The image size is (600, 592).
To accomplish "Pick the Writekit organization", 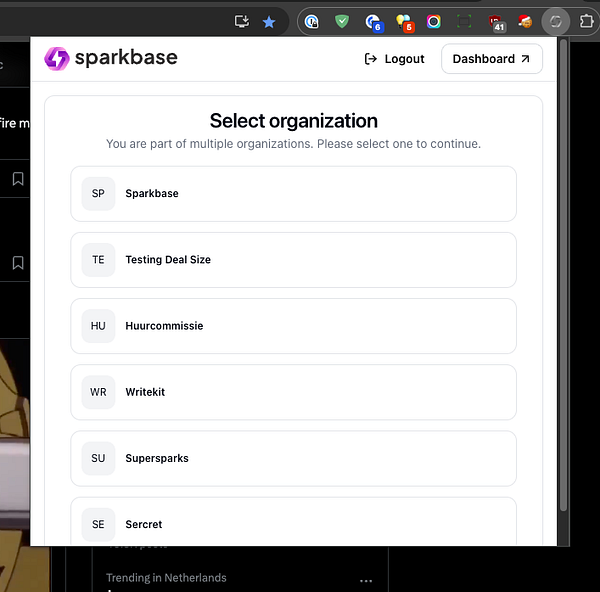I will tap(293, 392).
